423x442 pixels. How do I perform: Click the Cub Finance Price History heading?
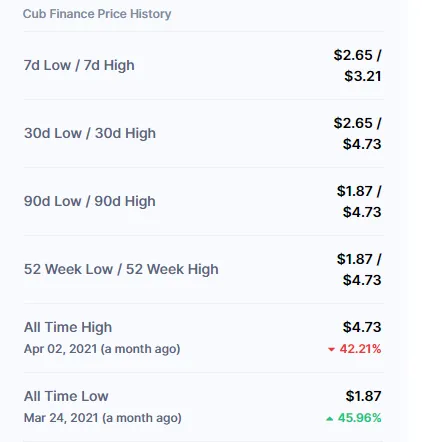97,14
